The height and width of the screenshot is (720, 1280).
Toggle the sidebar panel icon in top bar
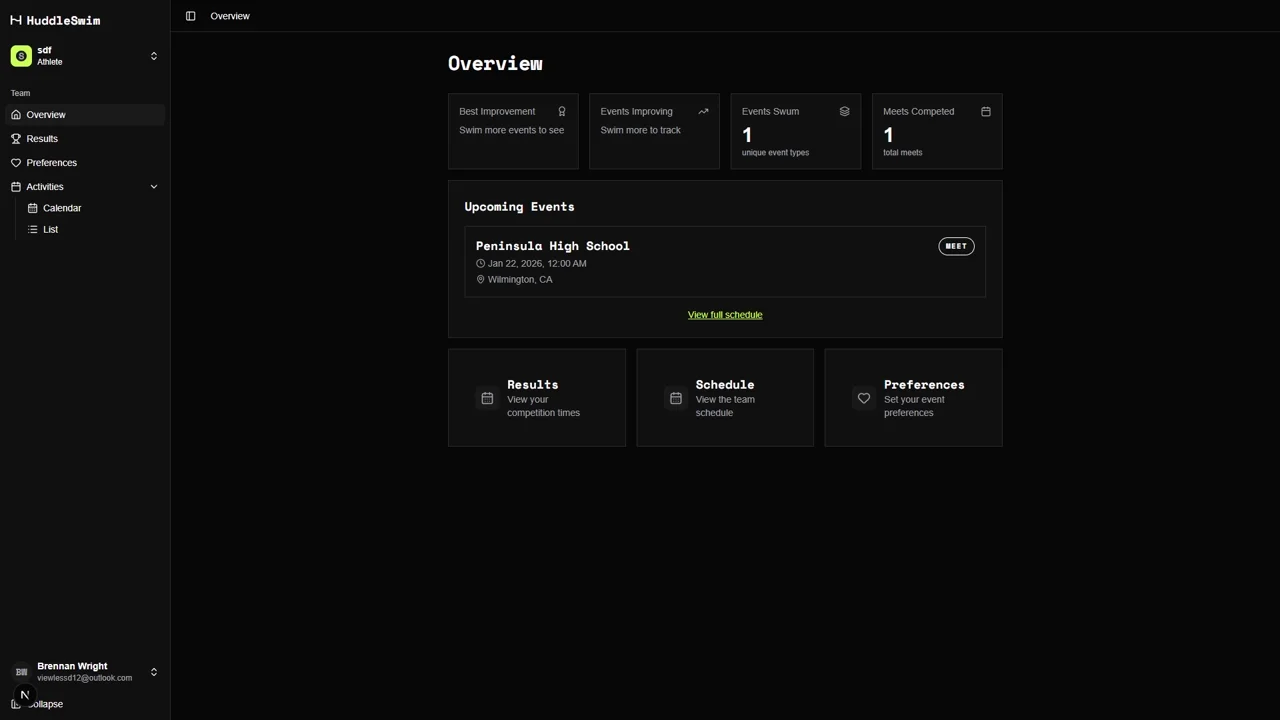190,16
